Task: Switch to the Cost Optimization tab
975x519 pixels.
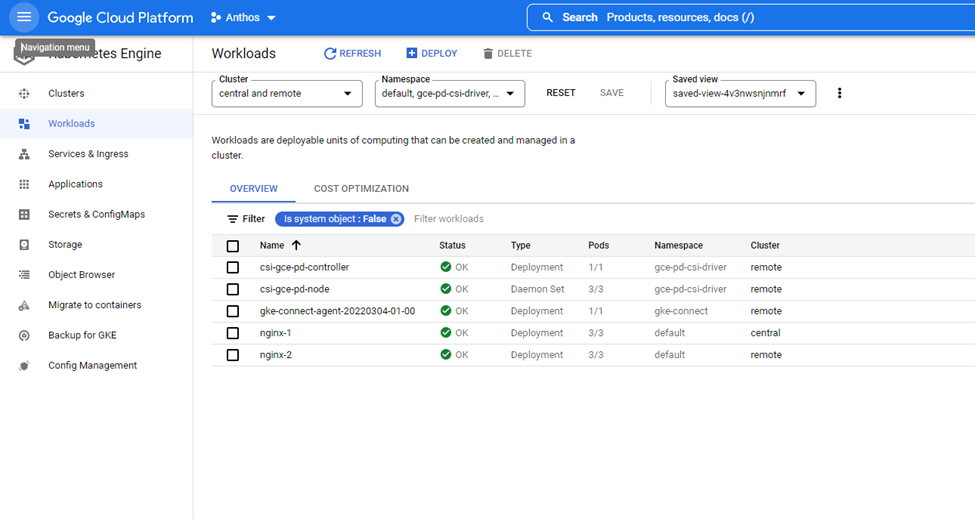Action: pos(361,189)
